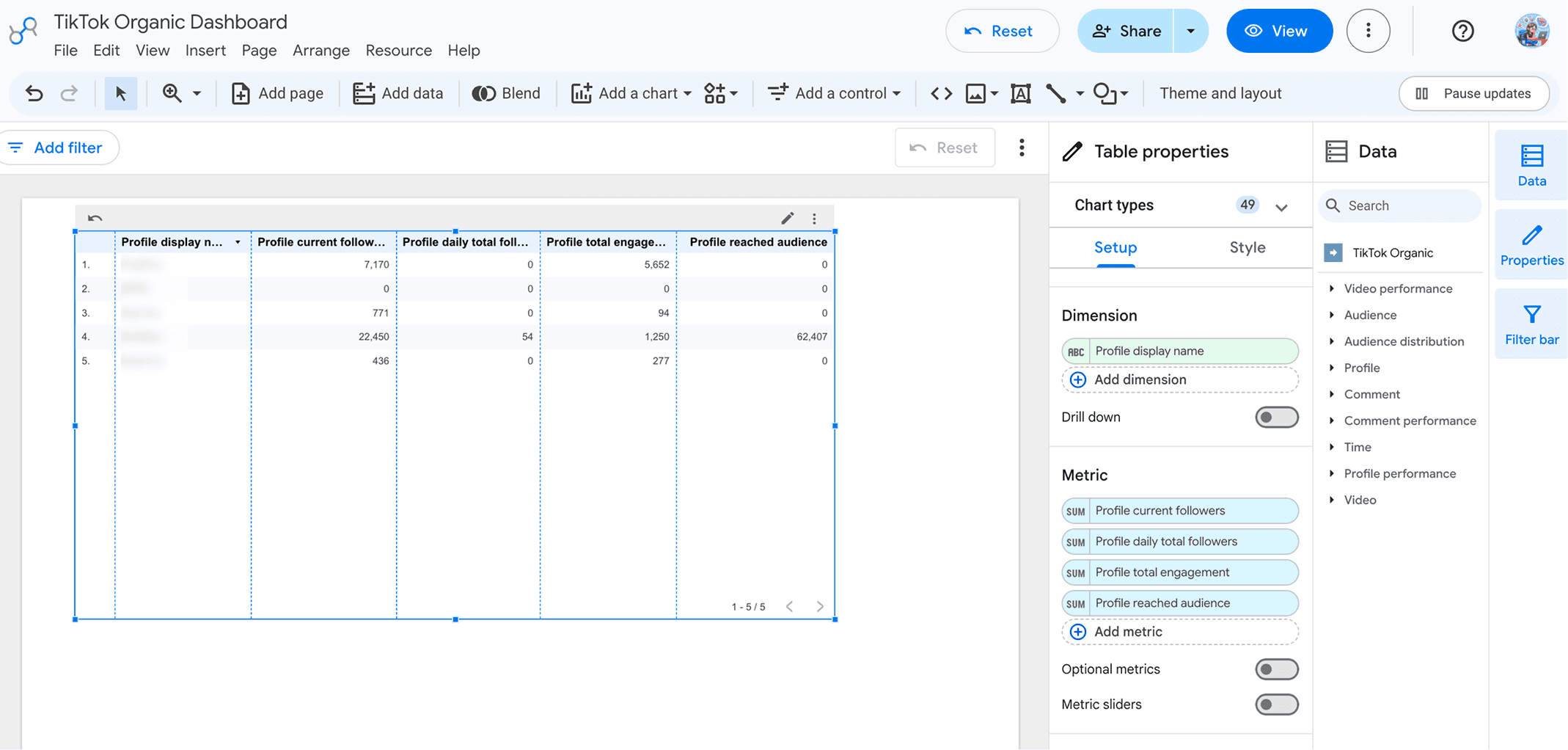Open the Filter bar side panel icon
The width and height of the screenshot is (1568, 750).
1531,324
